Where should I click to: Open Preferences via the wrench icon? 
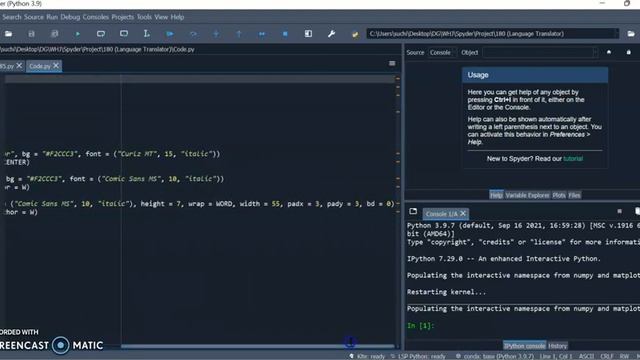pyautogui.click(x=331, y=34)
